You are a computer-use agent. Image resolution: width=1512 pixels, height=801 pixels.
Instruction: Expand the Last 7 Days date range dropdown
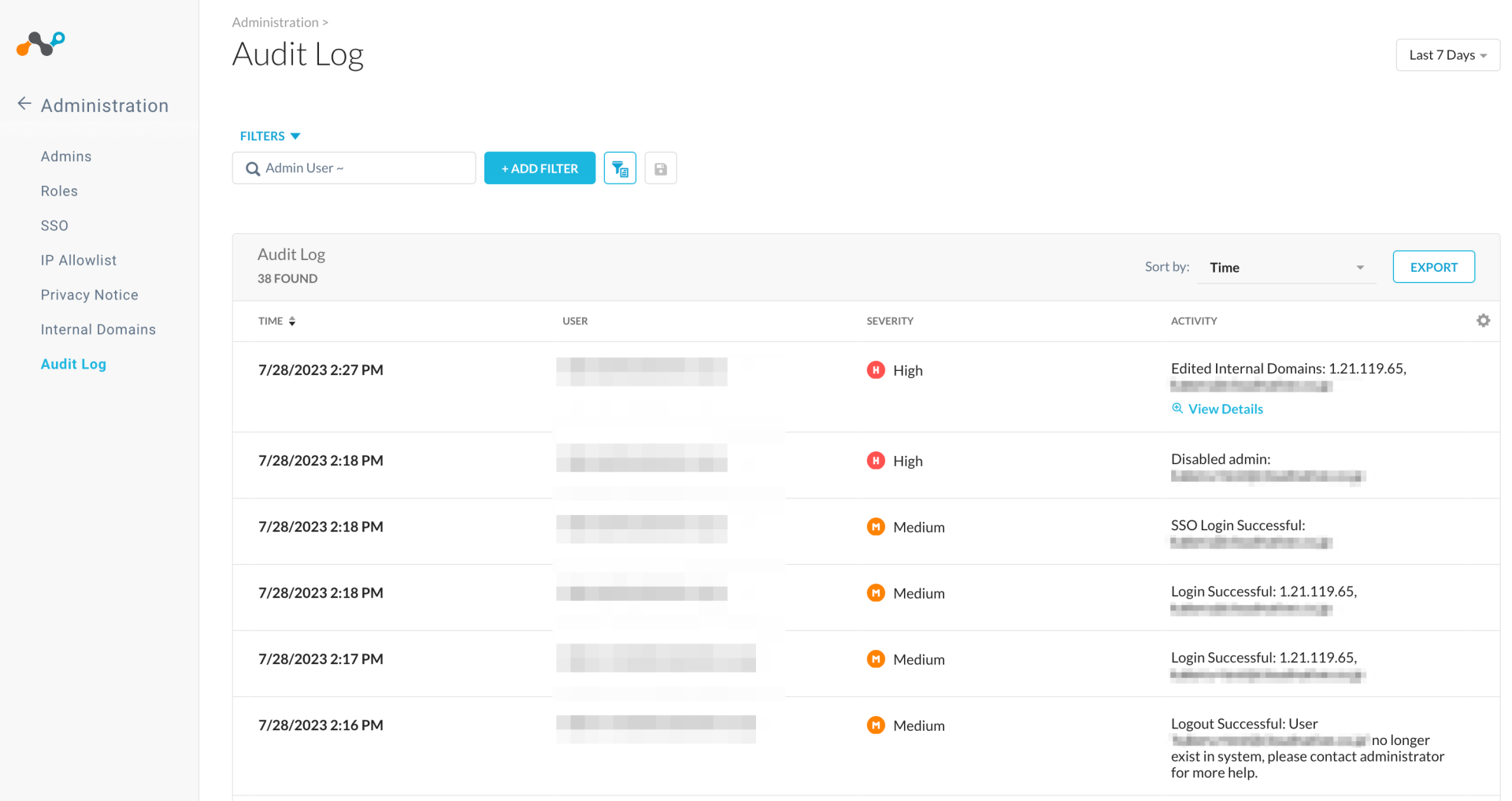1447,55
